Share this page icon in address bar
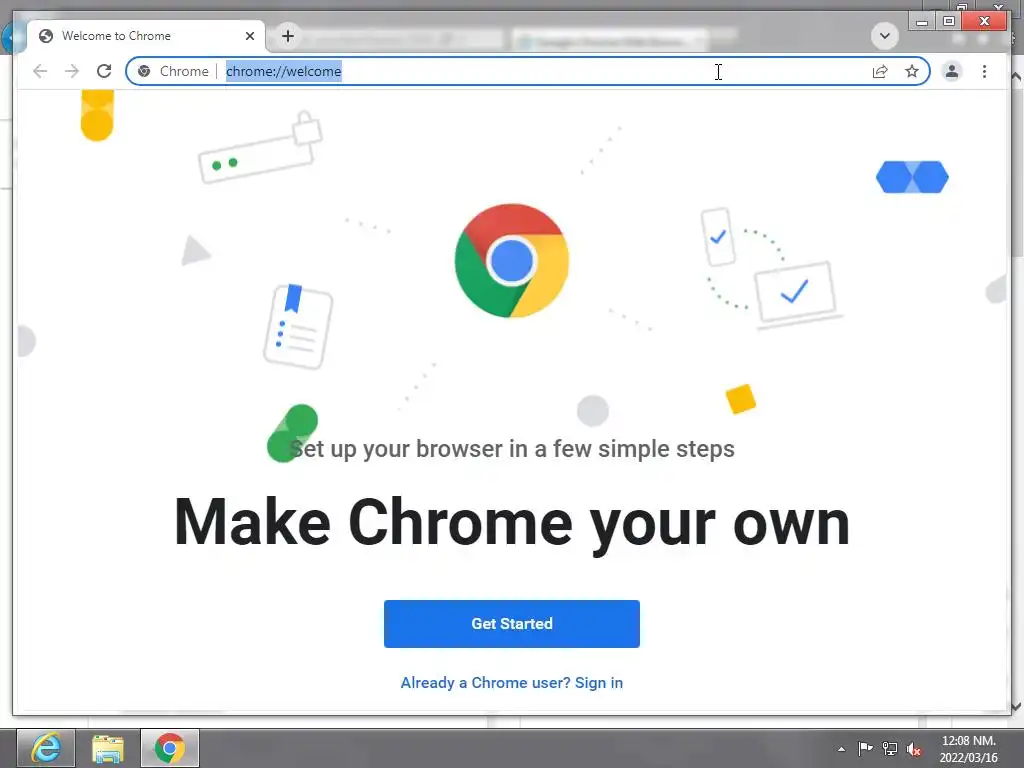This screenshot has height=768, width=1024. tap(880, 71)
